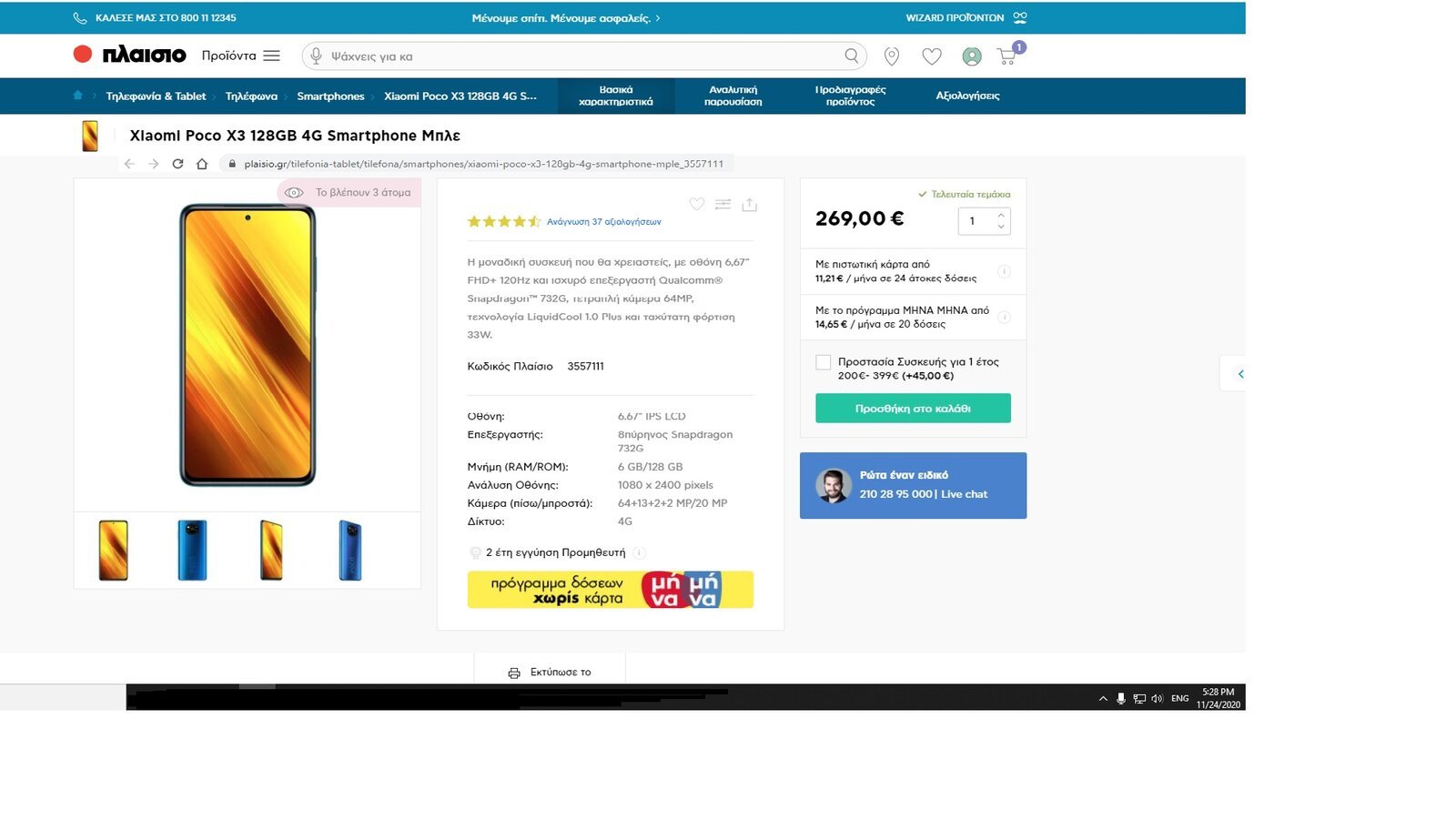Screen dimensions: 1456x820
Task: Open the taskbar volume icon
Action: [x=1157, y=698]
